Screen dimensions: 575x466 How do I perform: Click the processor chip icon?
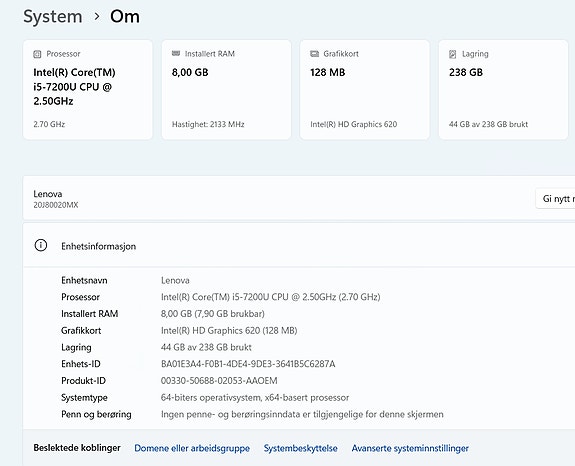coord(37,54)
